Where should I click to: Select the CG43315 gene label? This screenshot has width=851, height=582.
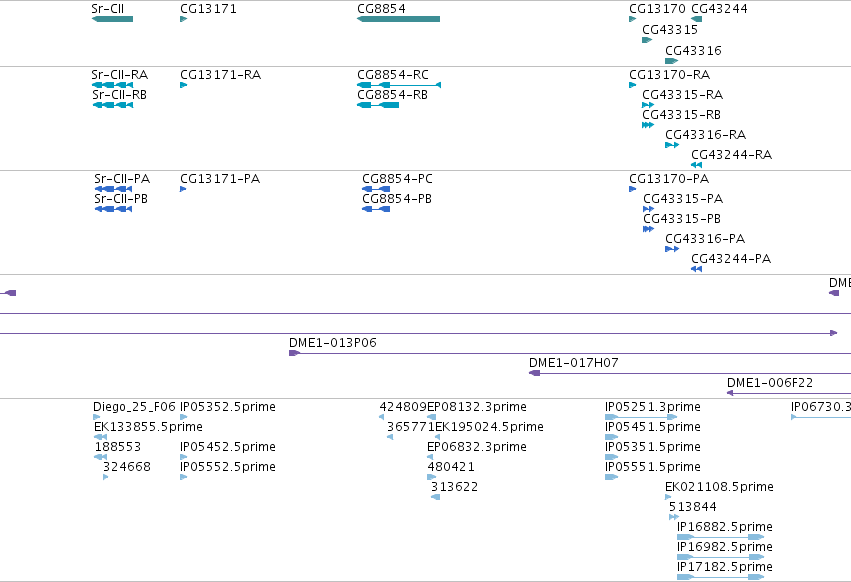click(x=670, y=29)
